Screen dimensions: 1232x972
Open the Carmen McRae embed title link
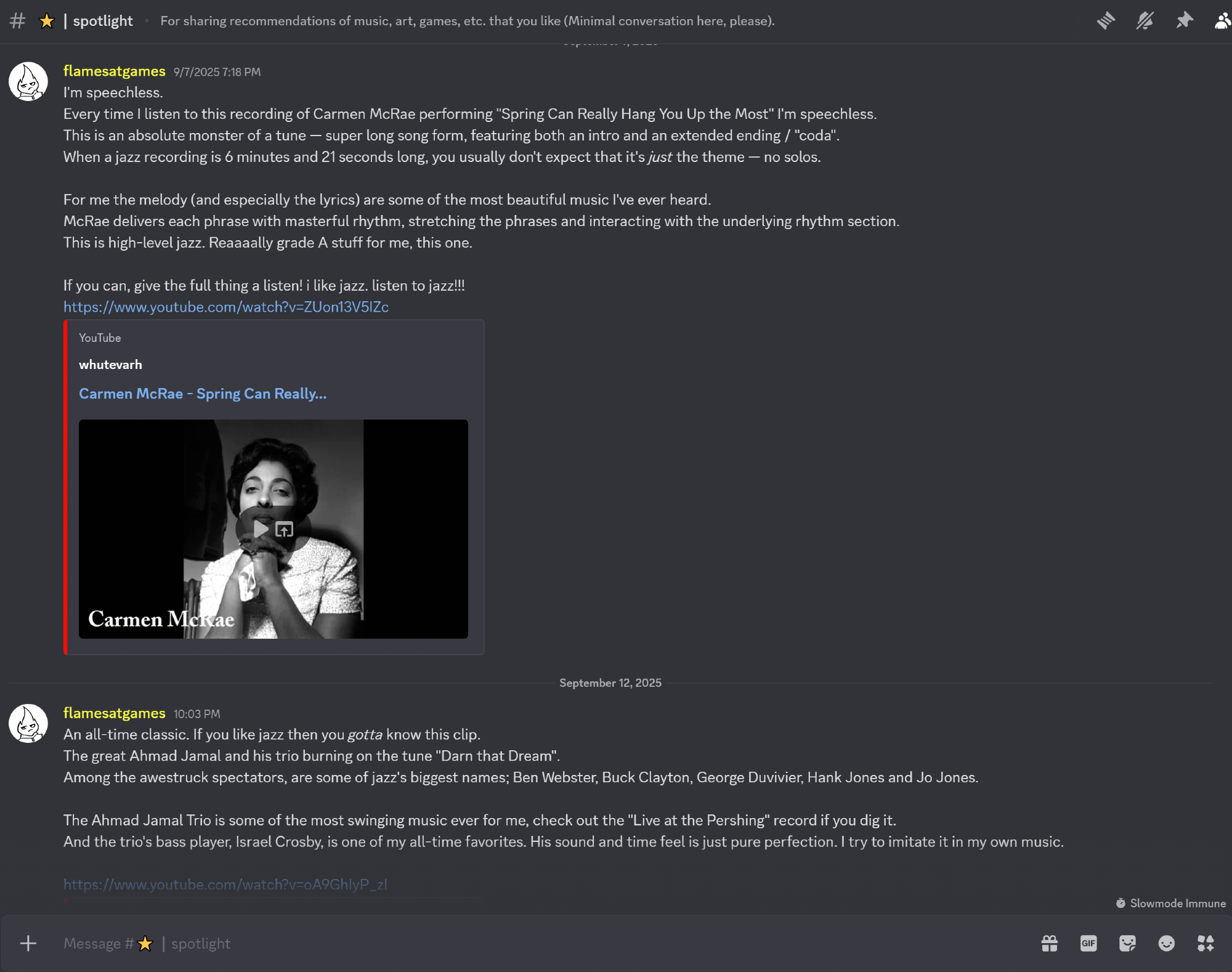[x=203, y=394]
